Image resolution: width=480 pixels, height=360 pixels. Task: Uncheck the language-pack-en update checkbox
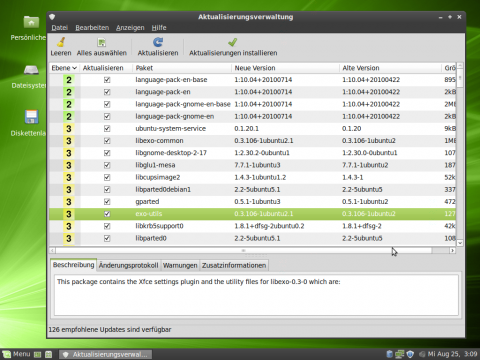click(107, 92)
